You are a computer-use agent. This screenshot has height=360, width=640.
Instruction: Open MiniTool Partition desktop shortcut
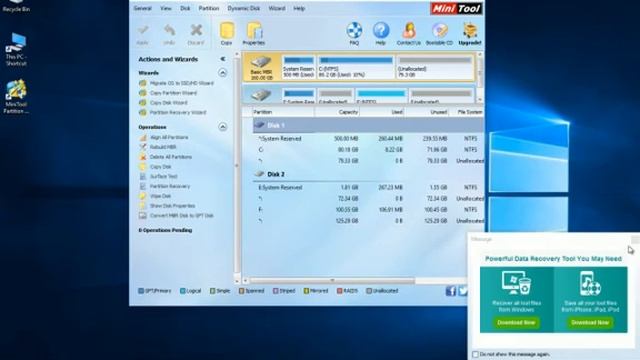(x=16, y=96)
